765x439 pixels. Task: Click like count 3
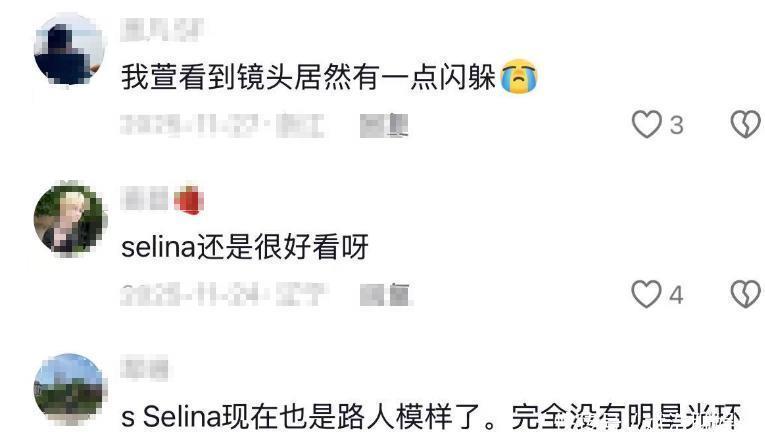coord(676,125)
